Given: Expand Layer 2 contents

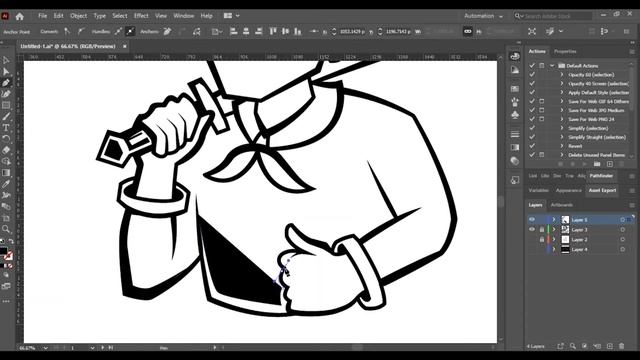Looking at the screenshot, I should click(x=554, y=239).
